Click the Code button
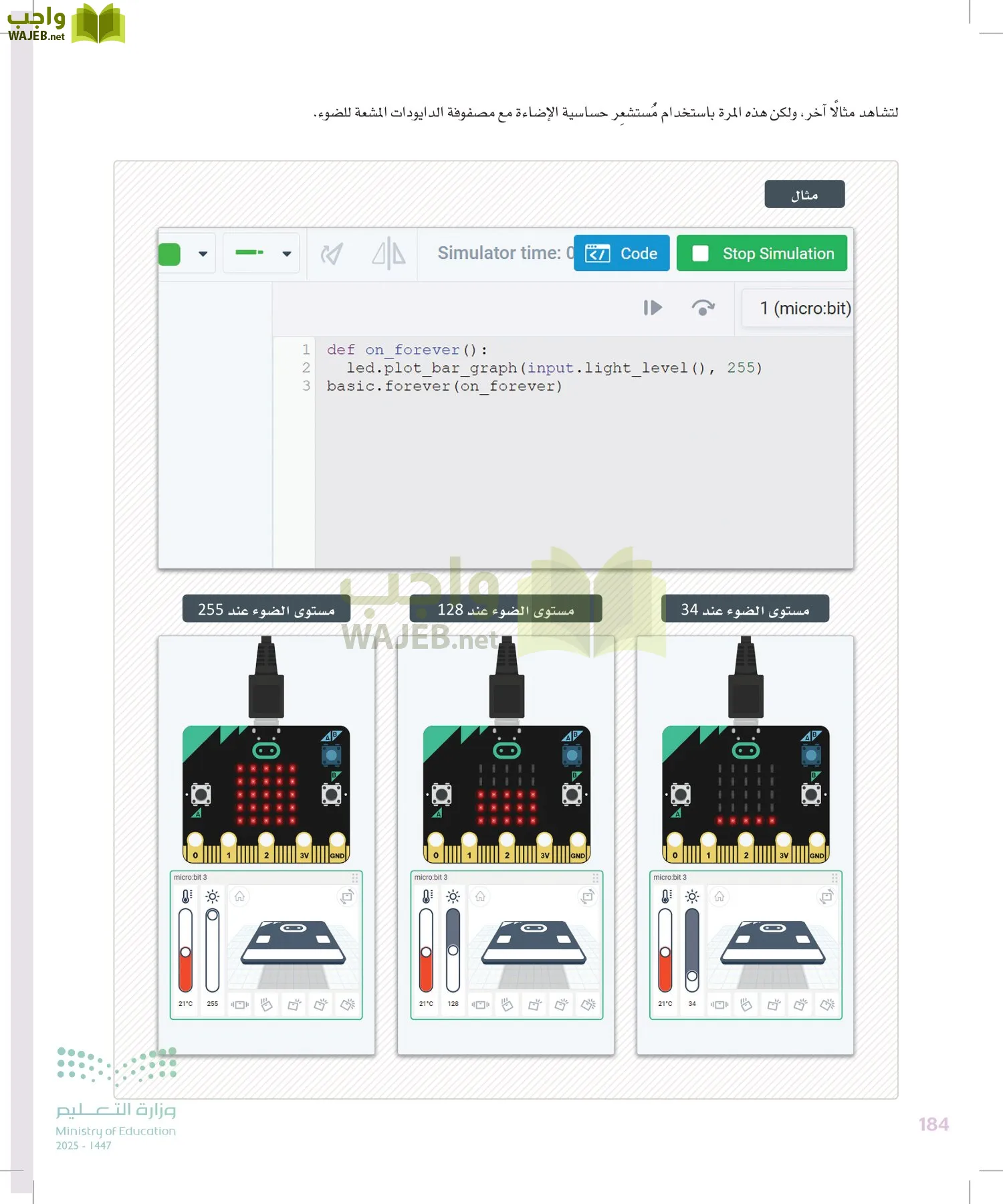Viewport: 1003px width, 1204px height. click(621, 254)
